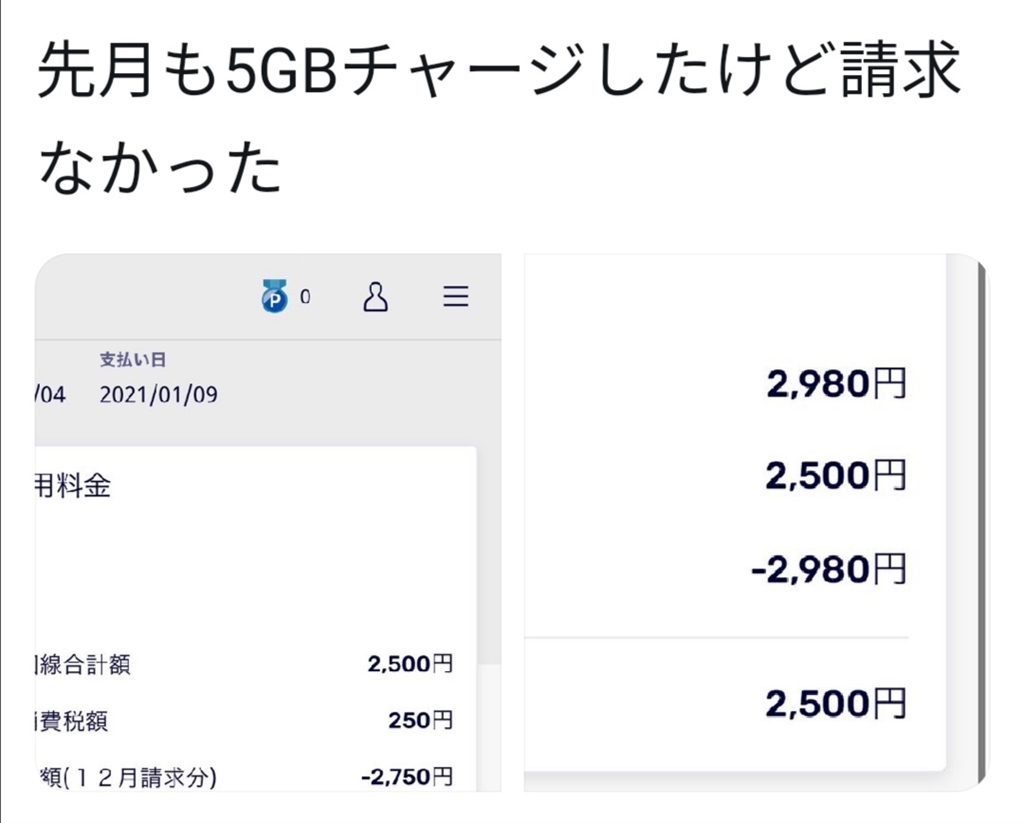Click the gray scrollbar on right image edge

[x=980, y=522]
